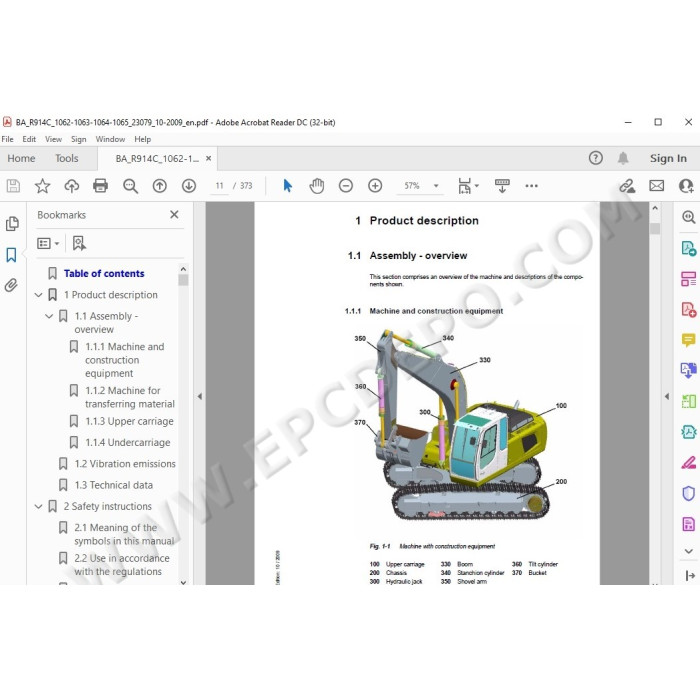
Task: Collapse right pane arrow handle
Action: (x=667, y=396)
